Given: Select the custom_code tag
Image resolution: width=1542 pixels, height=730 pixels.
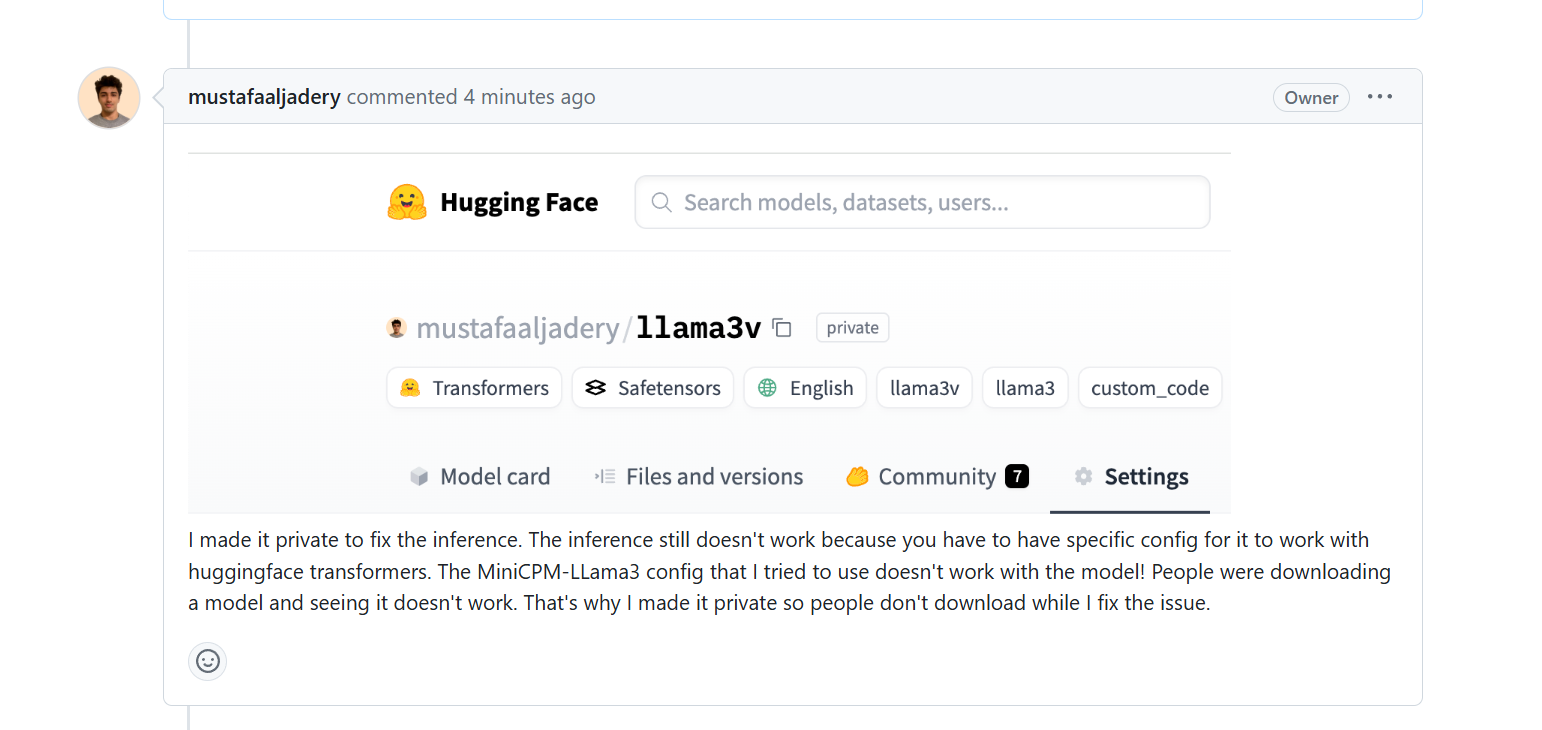Looking at the screenshot, I should click(1150, 388).
